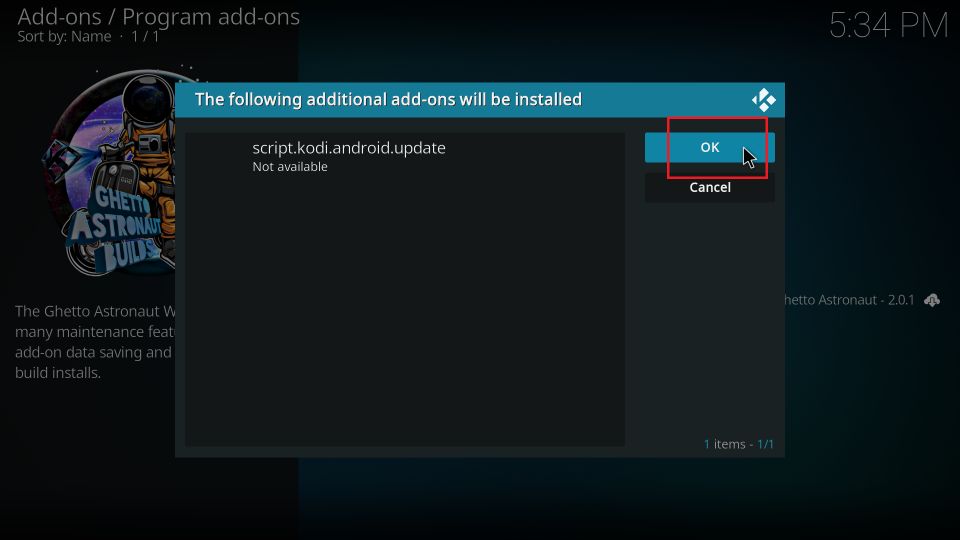Image resolution: width=960 pixels, height=540 pixels.
Task: Click the 5:34 PM clock
Action: [887, 26]
